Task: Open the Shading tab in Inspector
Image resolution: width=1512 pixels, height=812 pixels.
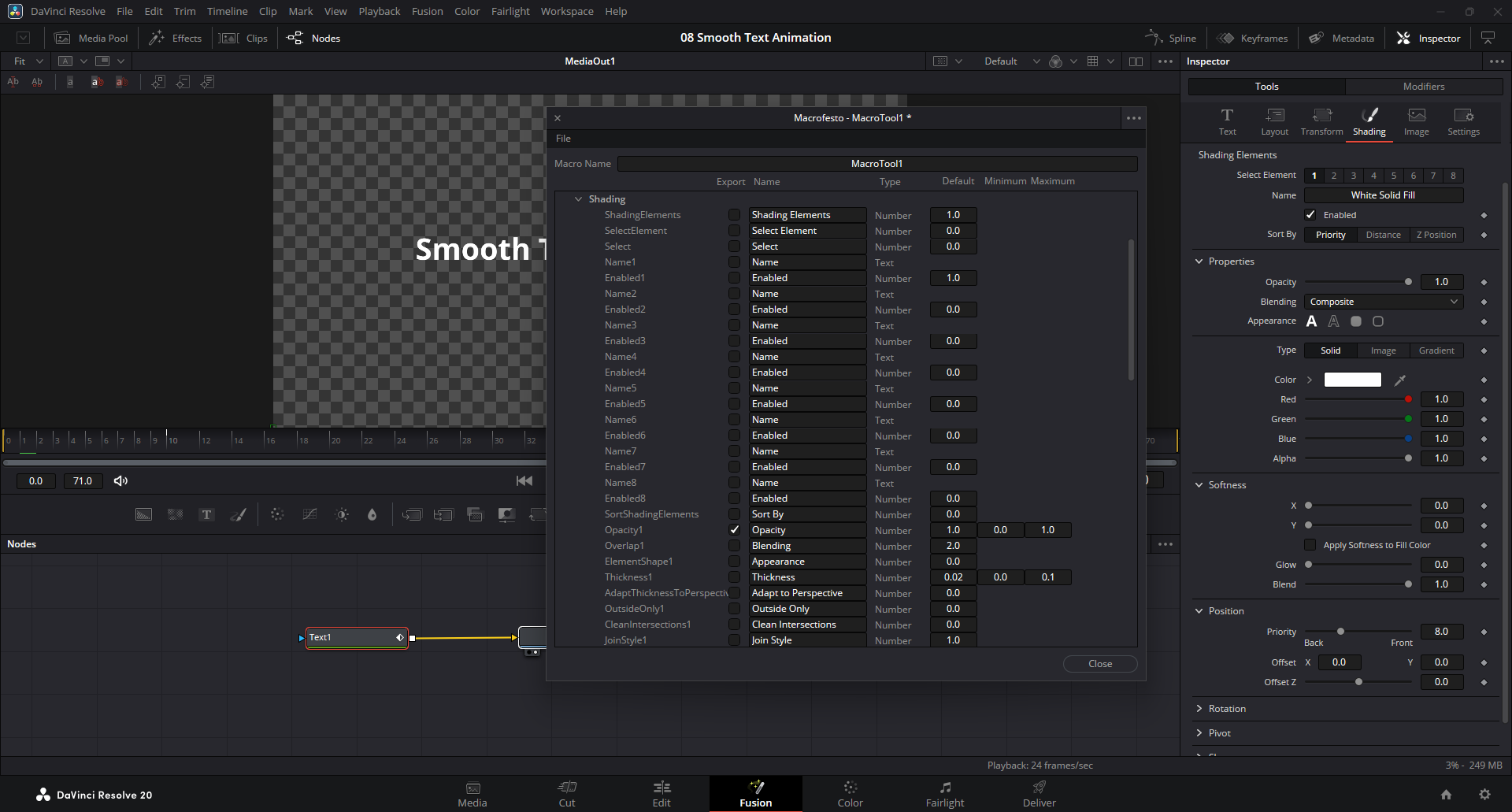Action: pos(1369,121)
